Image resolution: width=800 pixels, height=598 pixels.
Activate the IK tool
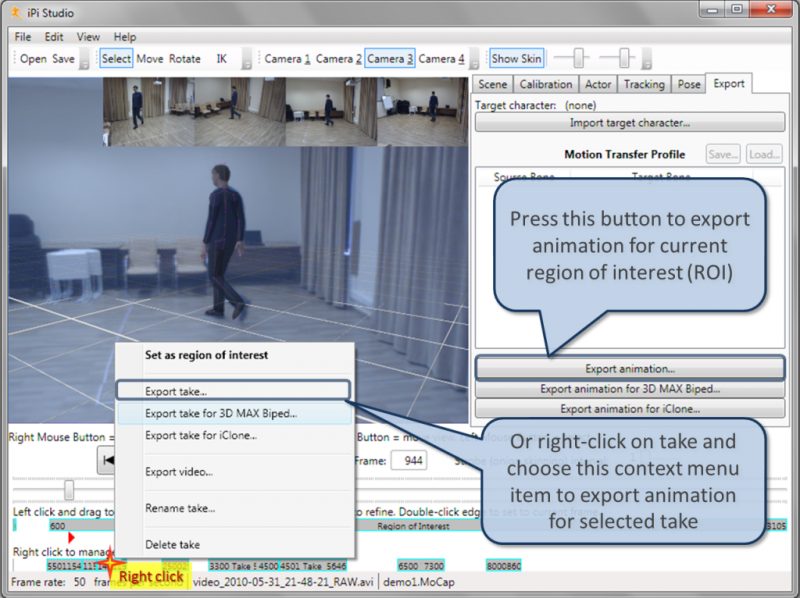221,59
